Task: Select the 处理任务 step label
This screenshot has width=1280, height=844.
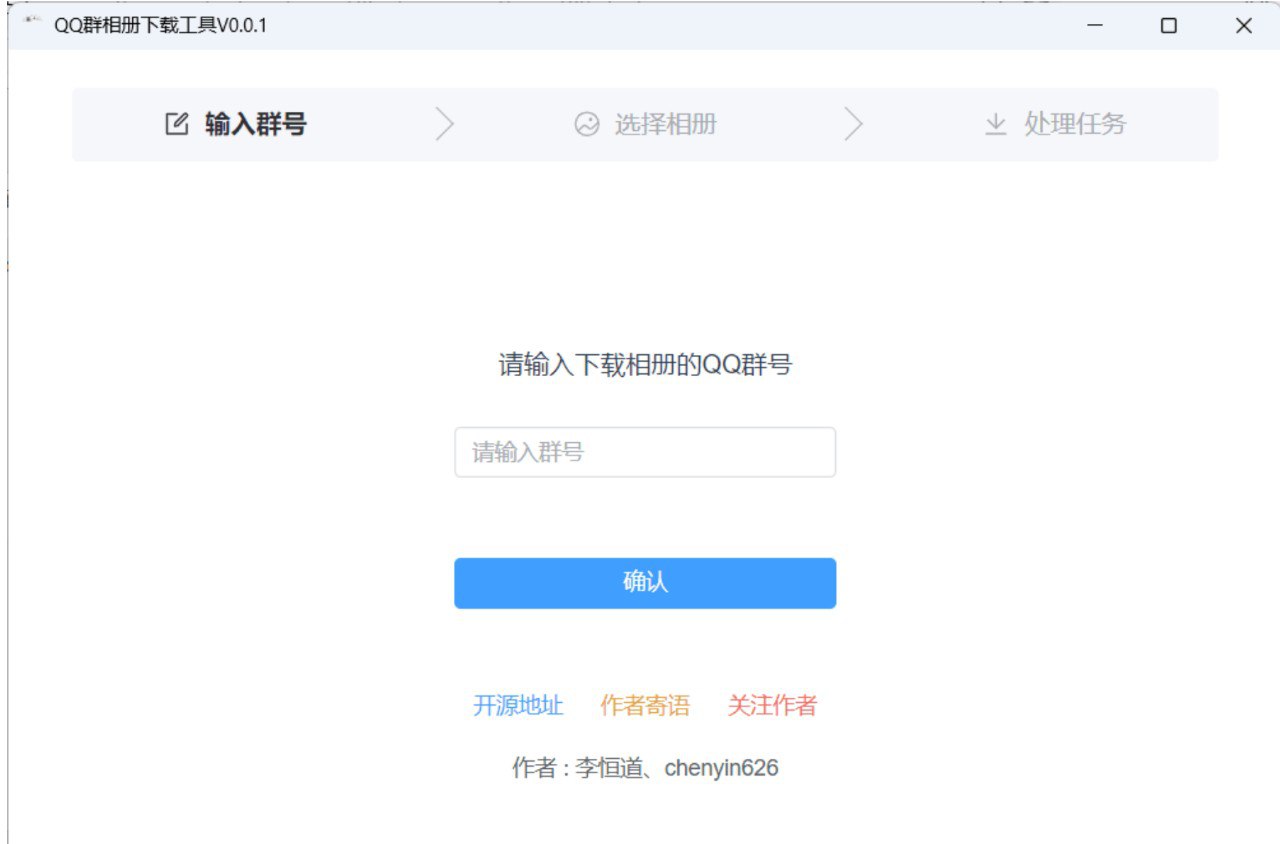Action: point(1076,125)
